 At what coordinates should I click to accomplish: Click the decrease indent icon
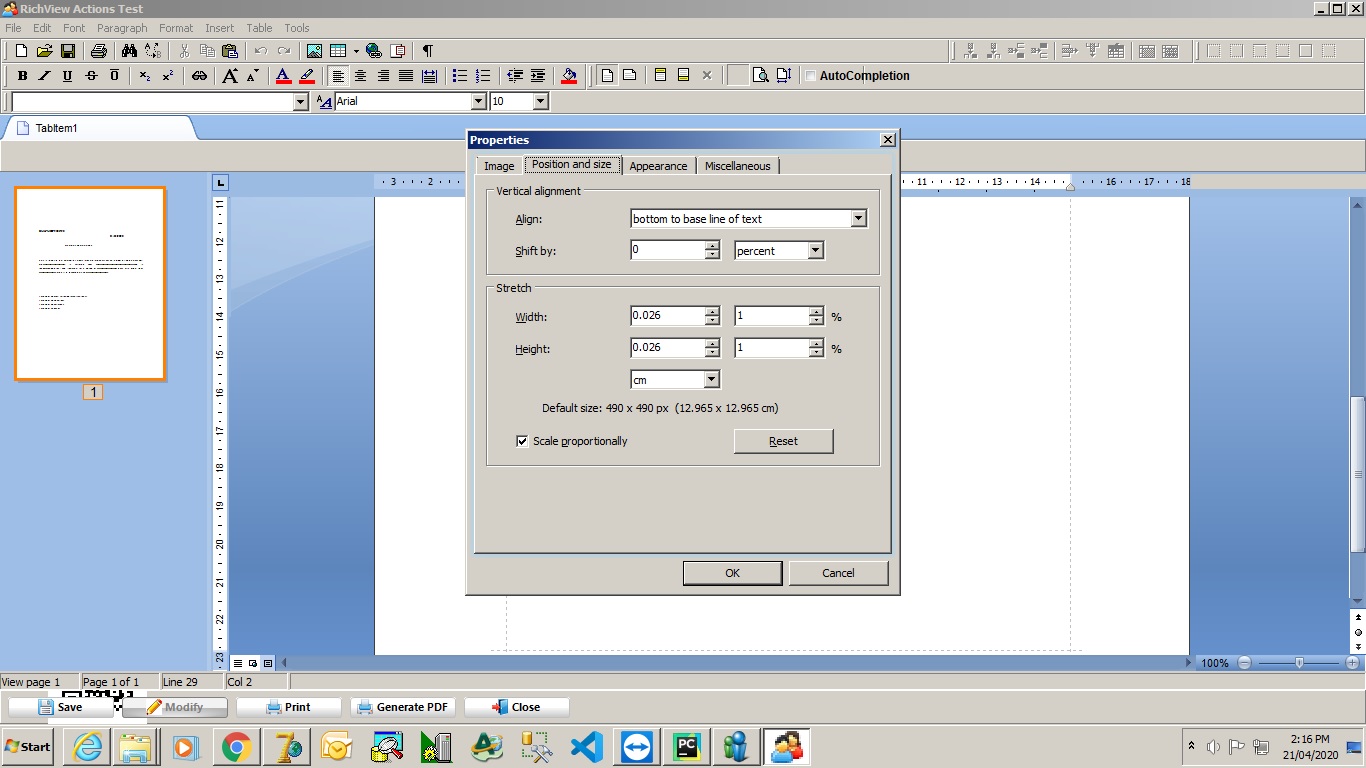515,76
